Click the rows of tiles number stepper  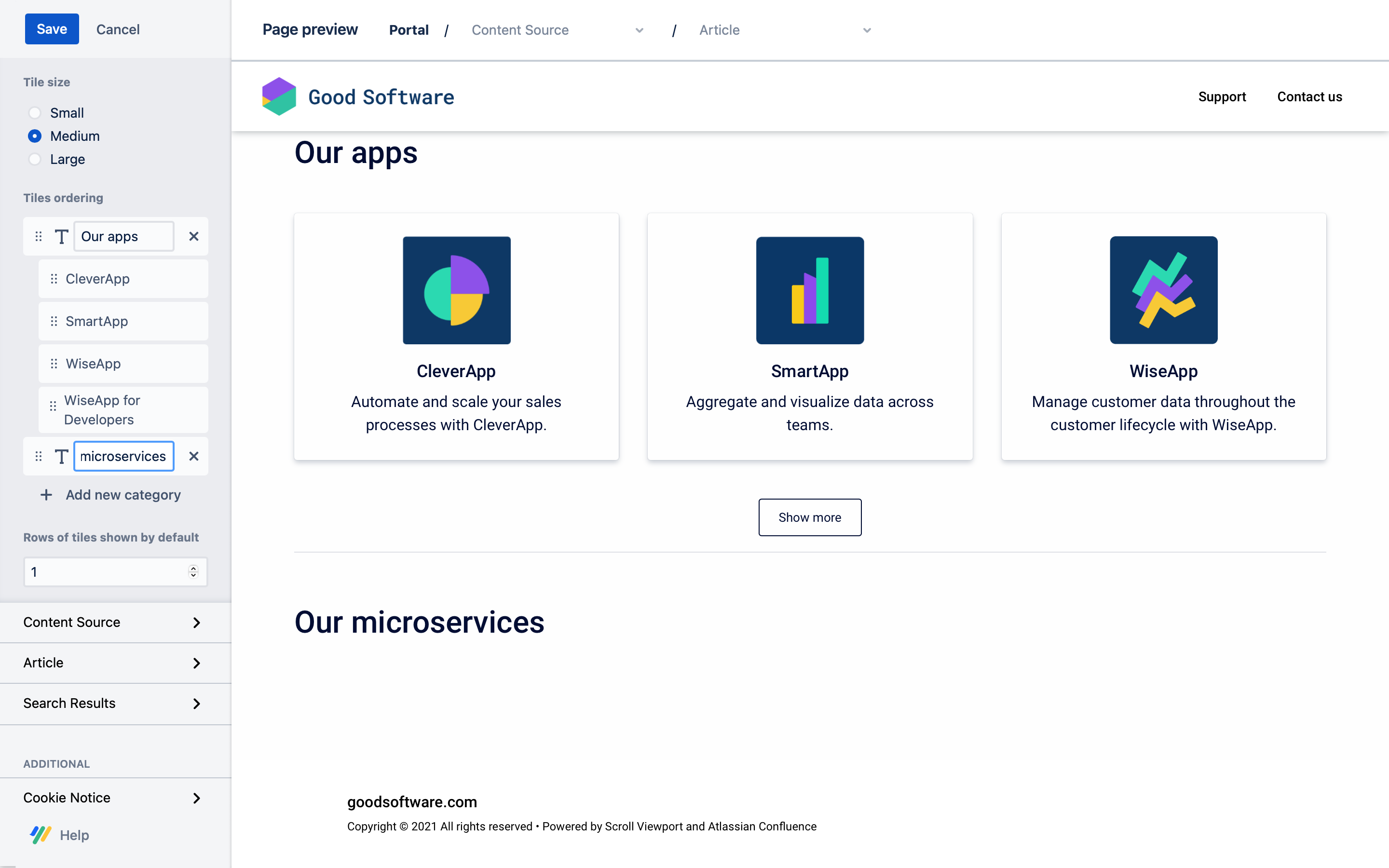(193, 572)
